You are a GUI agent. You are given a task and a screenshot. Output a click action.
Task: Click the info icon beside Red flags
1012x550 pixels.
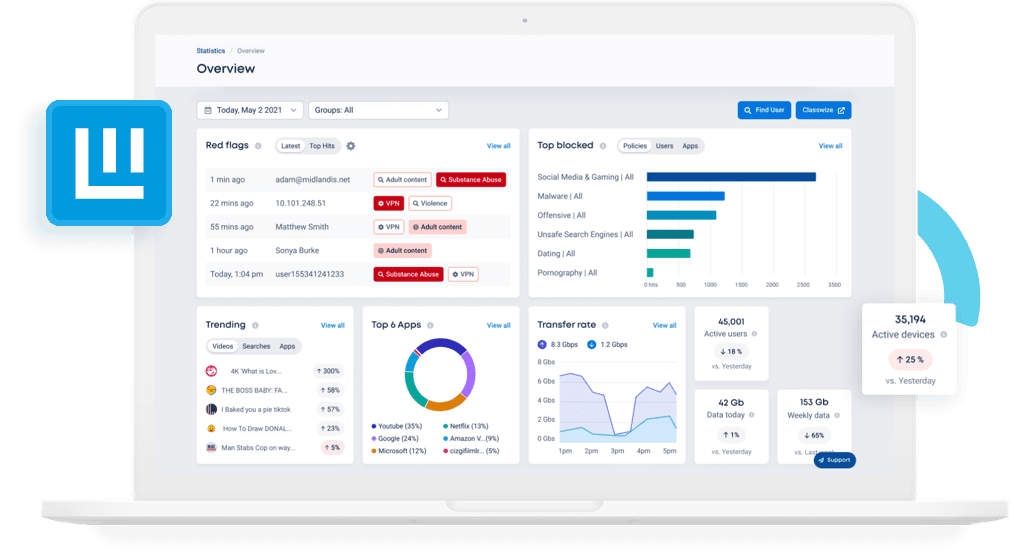259,146
